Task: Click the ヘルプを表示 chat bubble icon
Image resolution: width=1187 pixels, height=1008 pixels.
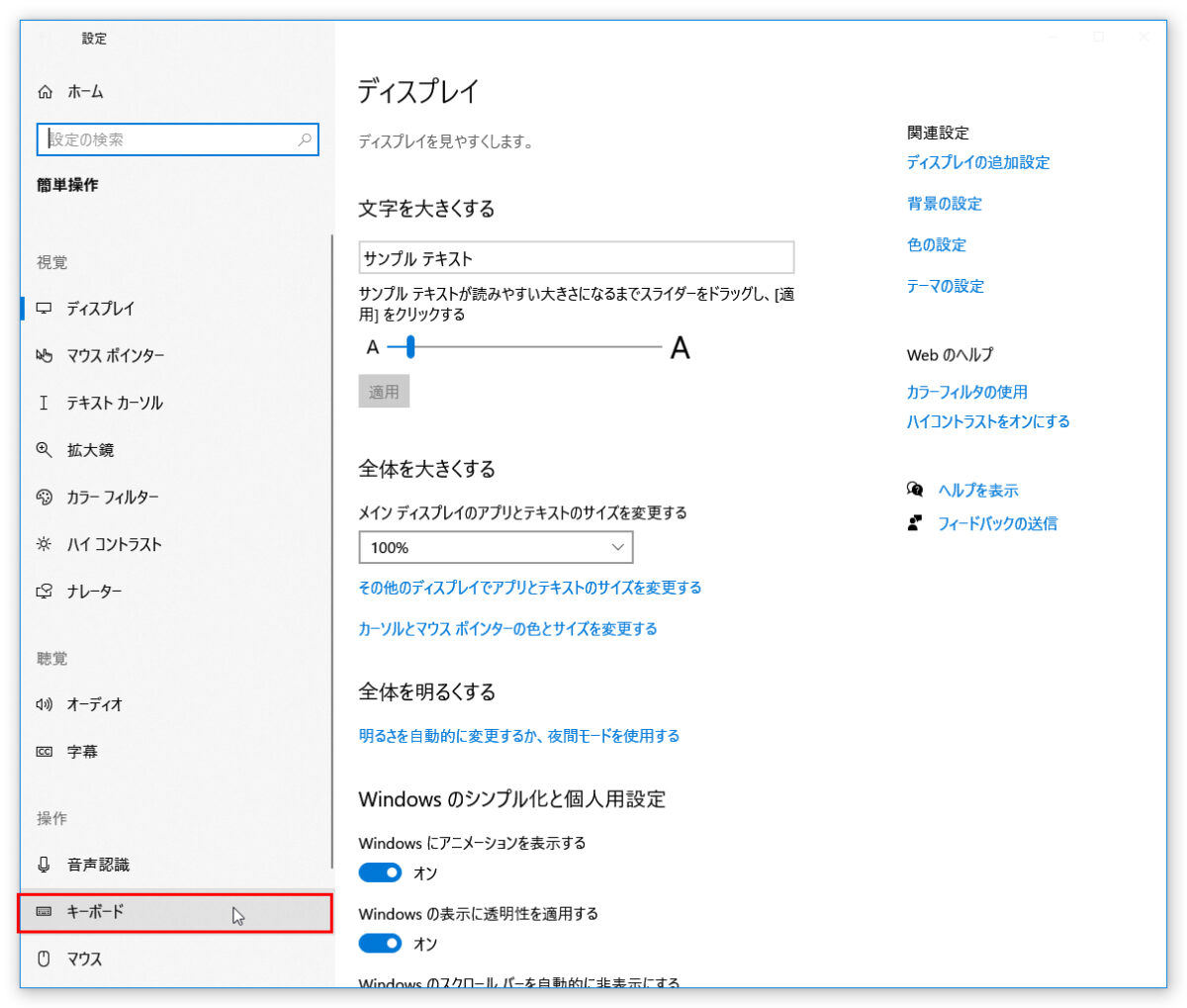Action: (915, 490)
